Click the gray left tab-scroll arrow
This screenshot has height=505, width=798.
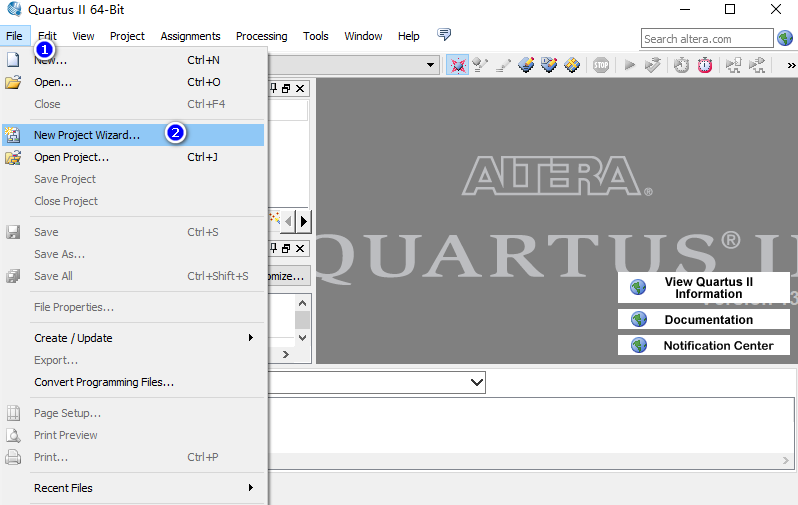pyautogui.click(x=289, y=221)
